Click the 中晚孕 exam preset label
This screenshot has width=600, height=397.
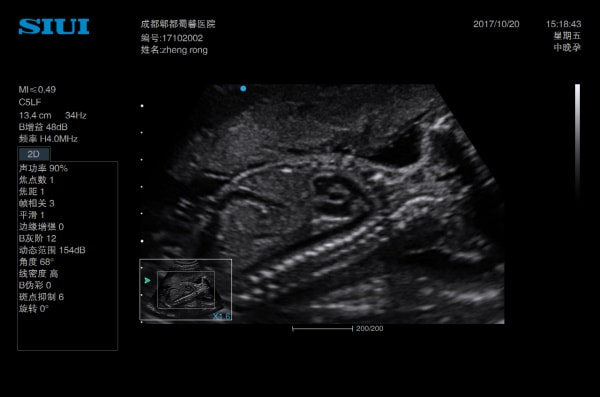(x=567, y=47)
